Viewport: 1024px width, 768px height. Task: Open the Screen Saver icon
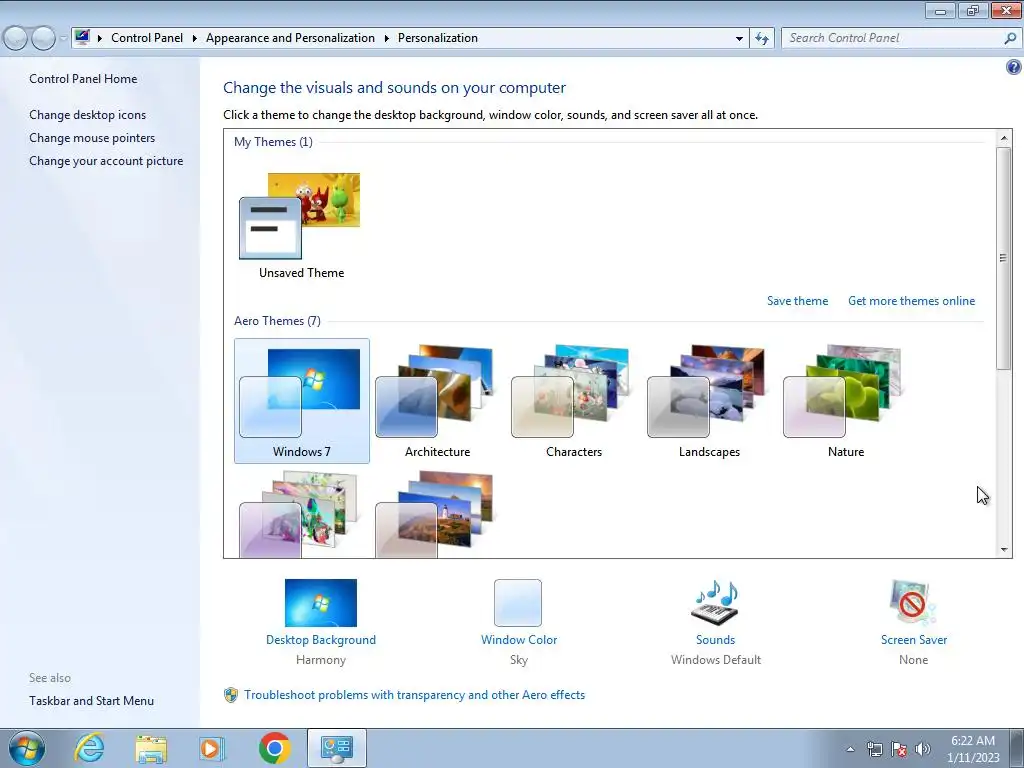click(913, 603)
